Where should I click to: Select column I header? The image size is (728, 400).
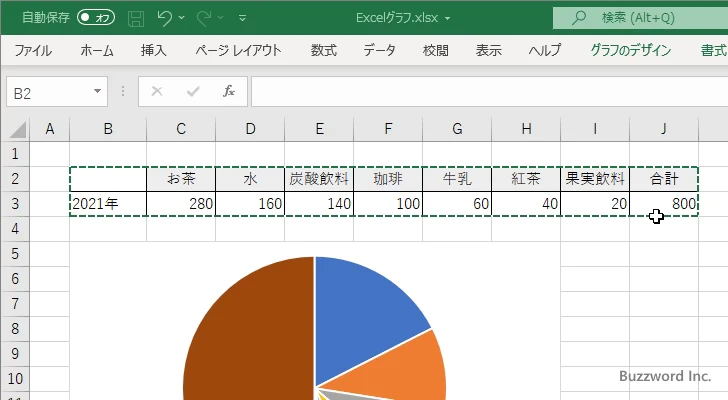coord(595,129)
